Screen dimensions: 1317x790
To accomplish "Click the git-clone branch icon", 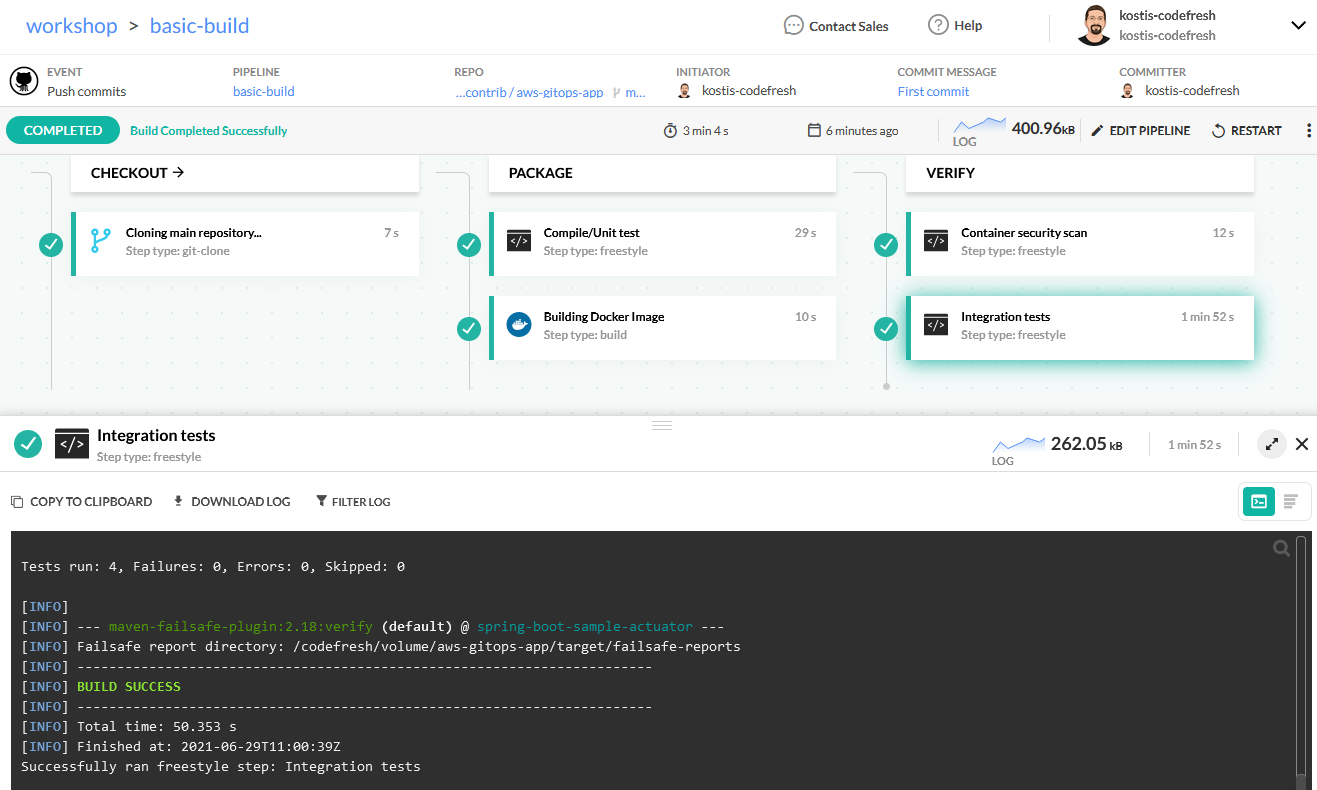I will coord(101,241).
